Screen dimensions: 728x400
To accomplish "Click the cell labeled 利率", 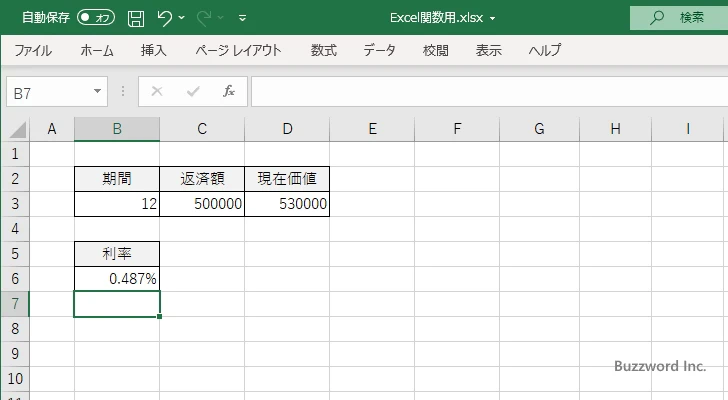I will [117, 254].
